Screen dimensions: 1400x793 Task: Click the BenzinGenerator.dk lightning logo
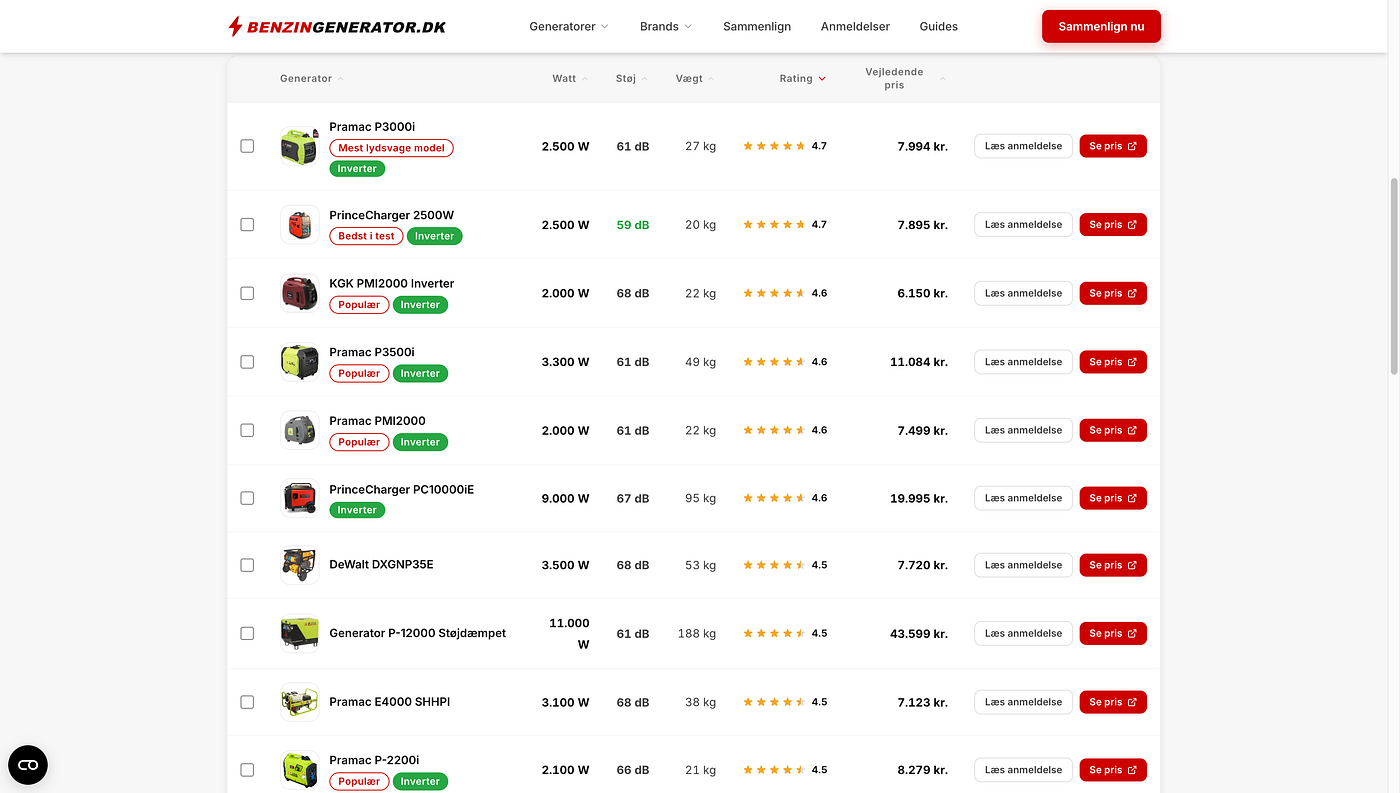(337, 26)
